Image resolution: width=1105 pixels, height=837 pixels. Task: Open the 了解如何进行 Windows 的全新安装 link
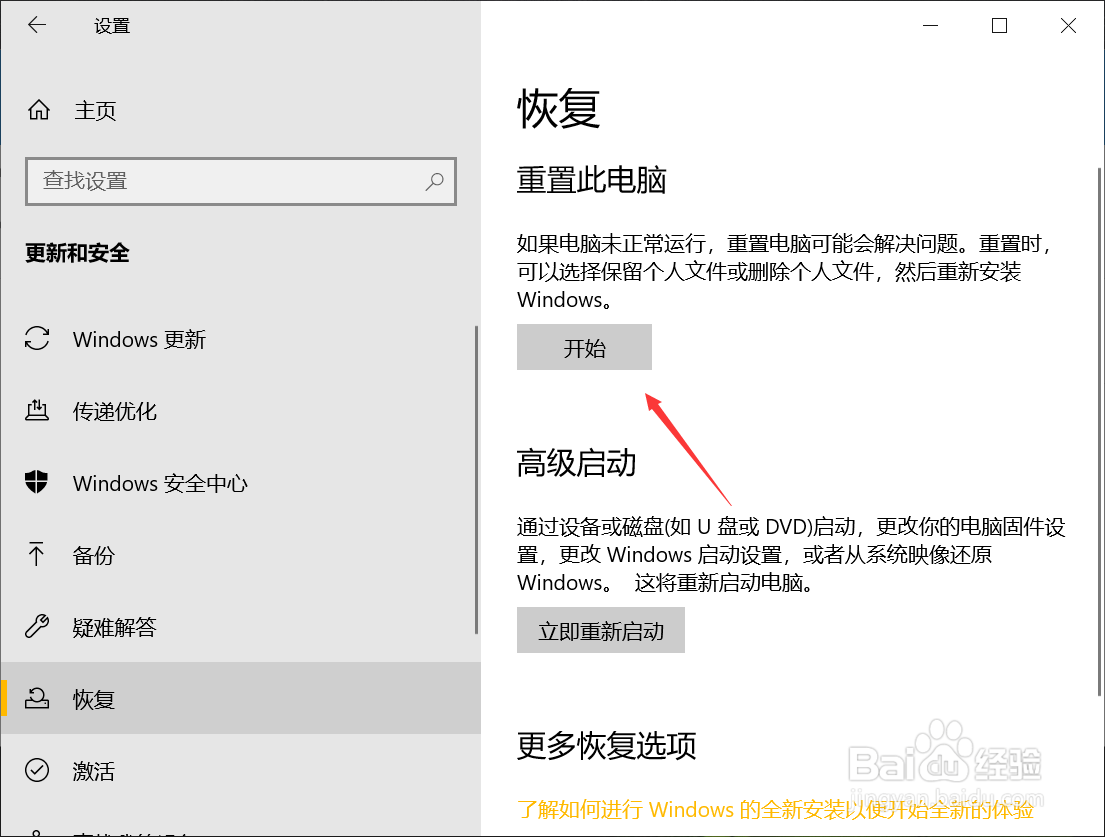[775, 810]
